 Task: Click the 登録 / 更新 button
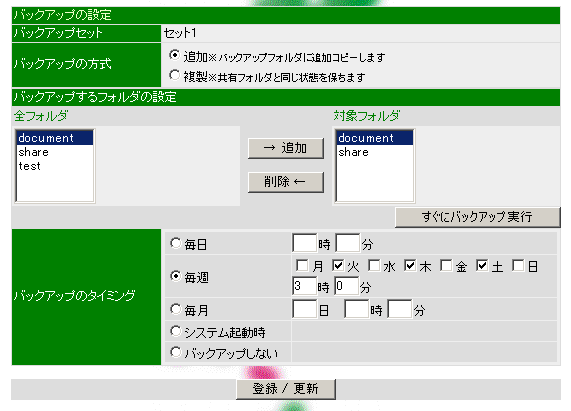(286, 389)
